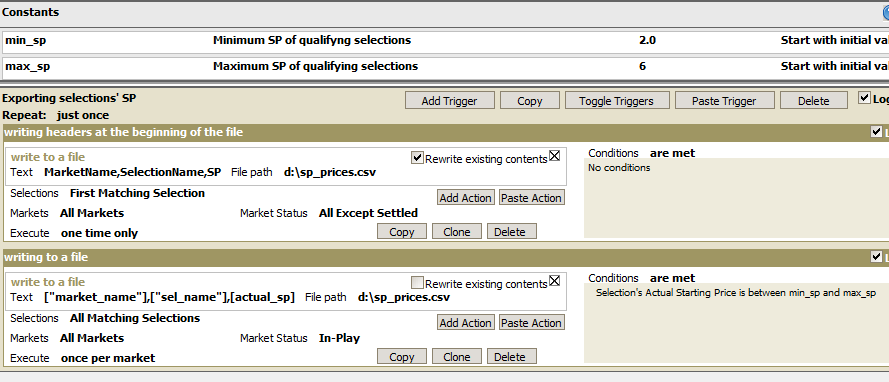Edit the MarketName,SelectionName,SP text field

[133, 172]
